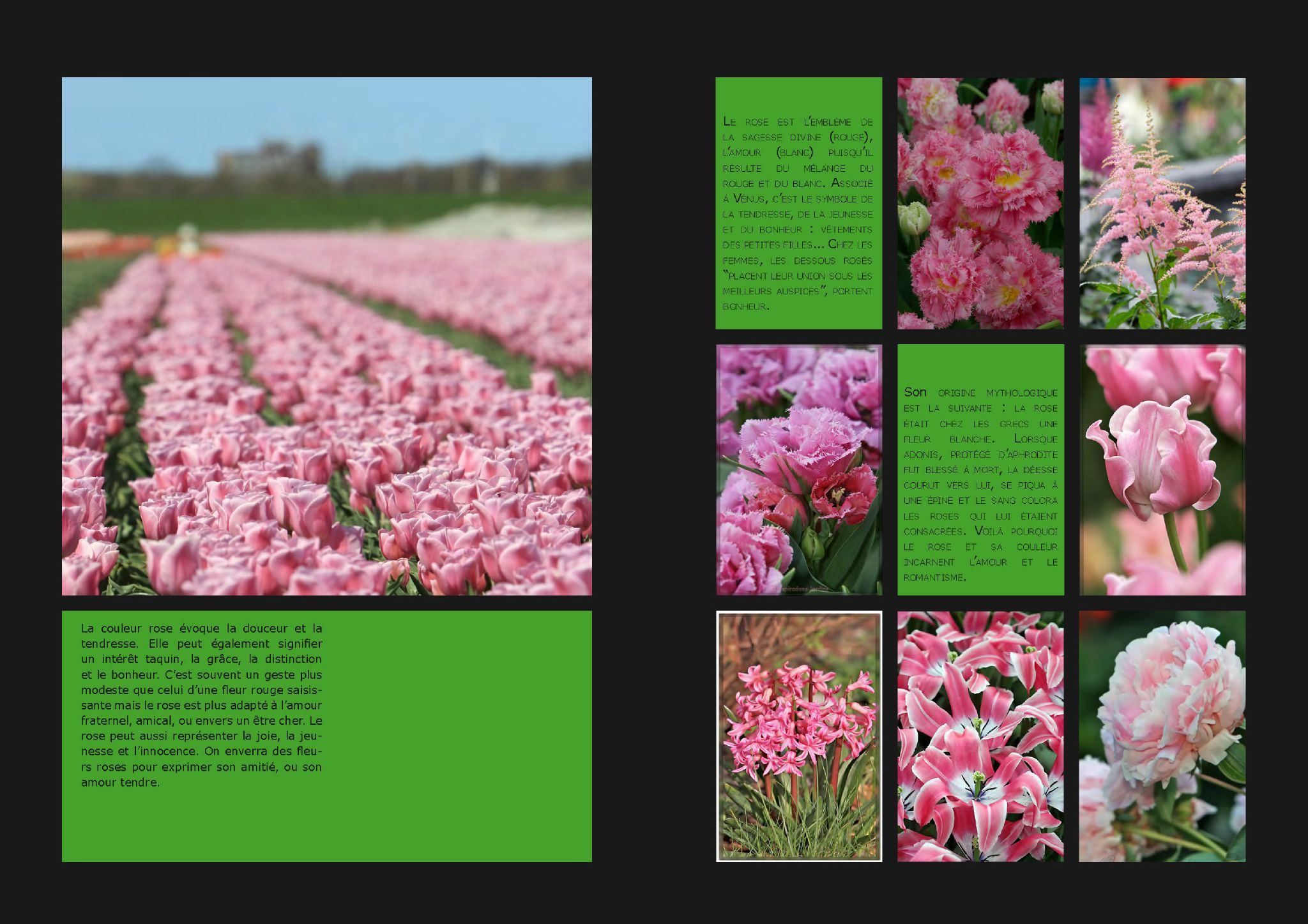This screenshot has width=1308, height=924.
Task: Click the large pink tulip field photo
Action: coord(326,336)
